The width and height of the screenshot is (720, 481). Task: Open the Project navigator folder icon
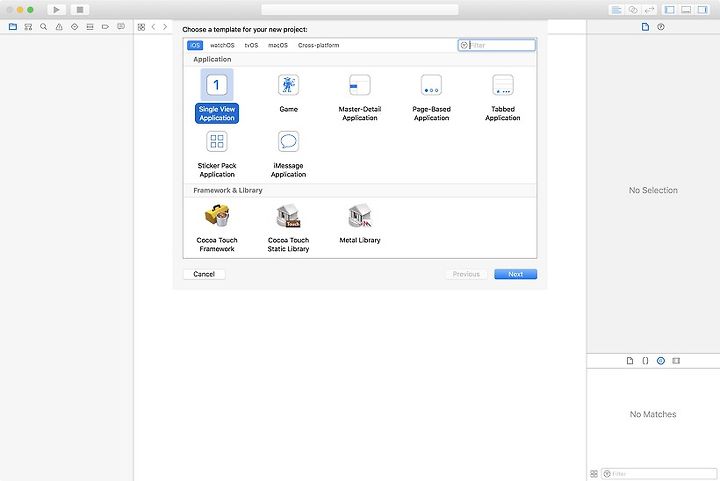click(13, 27)
